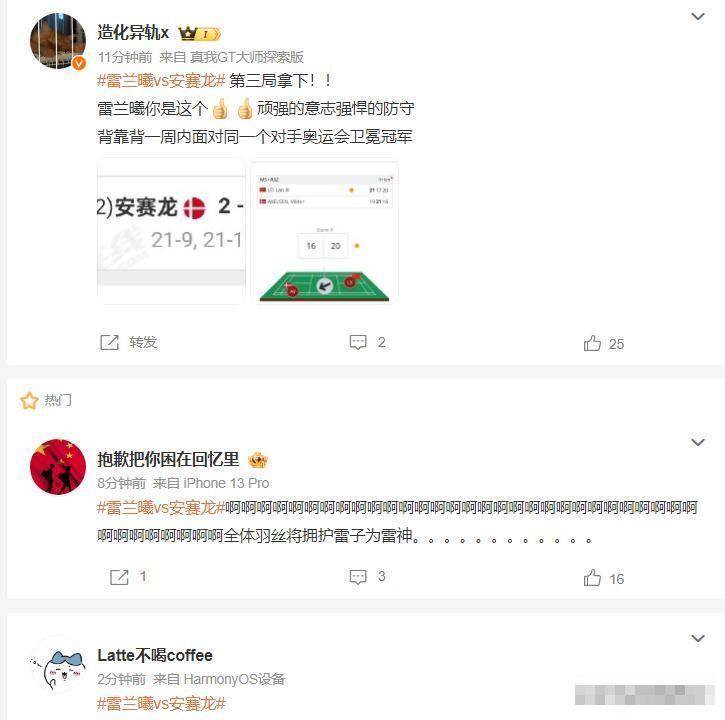Image resolution: width=725 pixels, height=720 pixels.
Task: Click the crown badge beside 抱歉把你困在回忆里
Action: point(258,460)
